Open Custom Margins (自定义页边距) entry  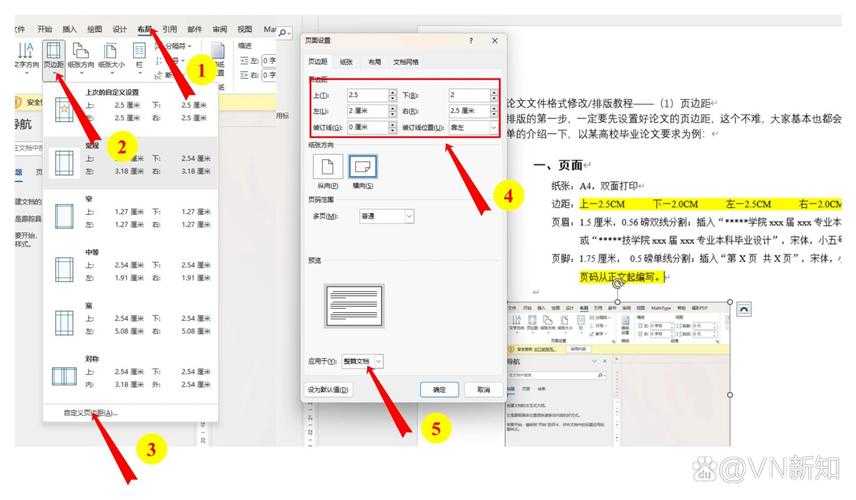click(90, 413)
